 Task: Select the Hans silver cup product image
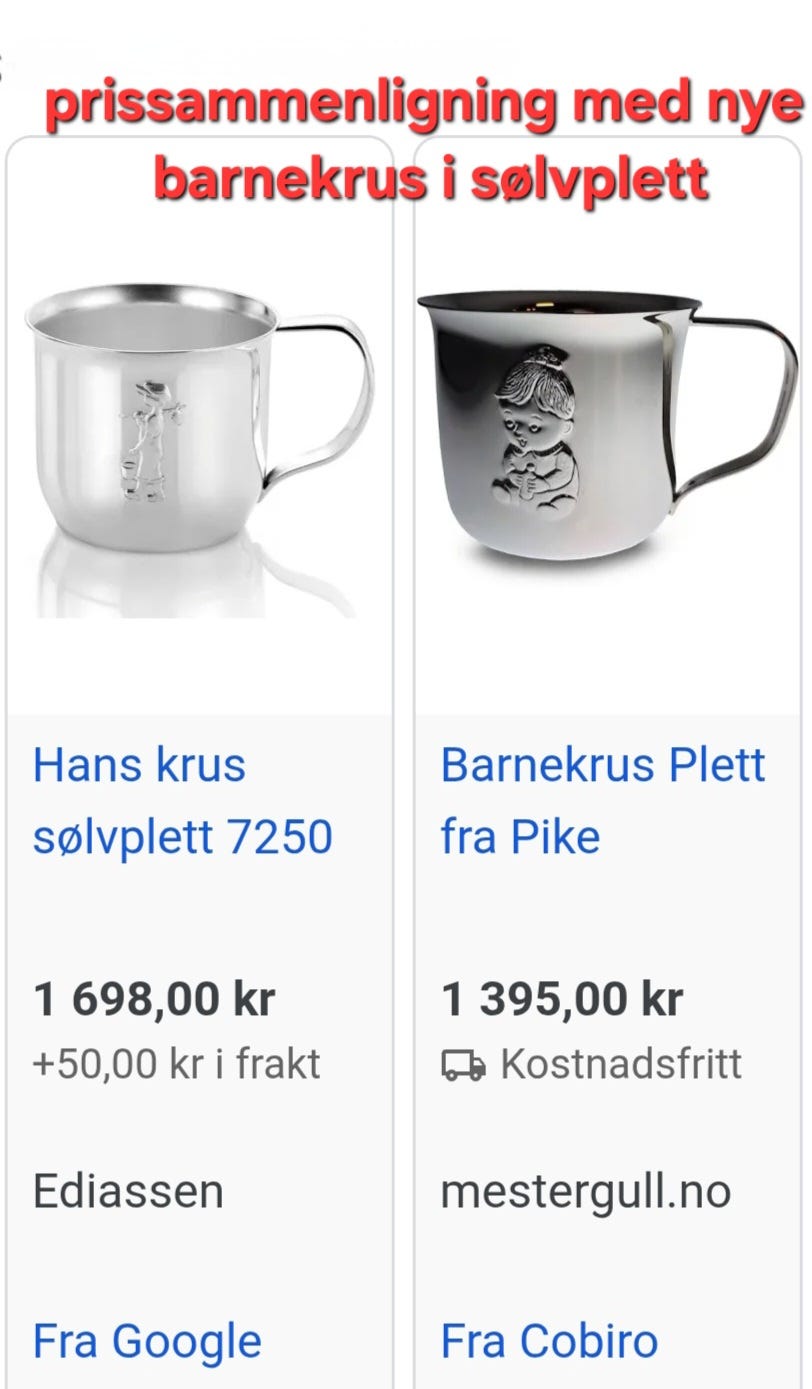click(198, 450)
